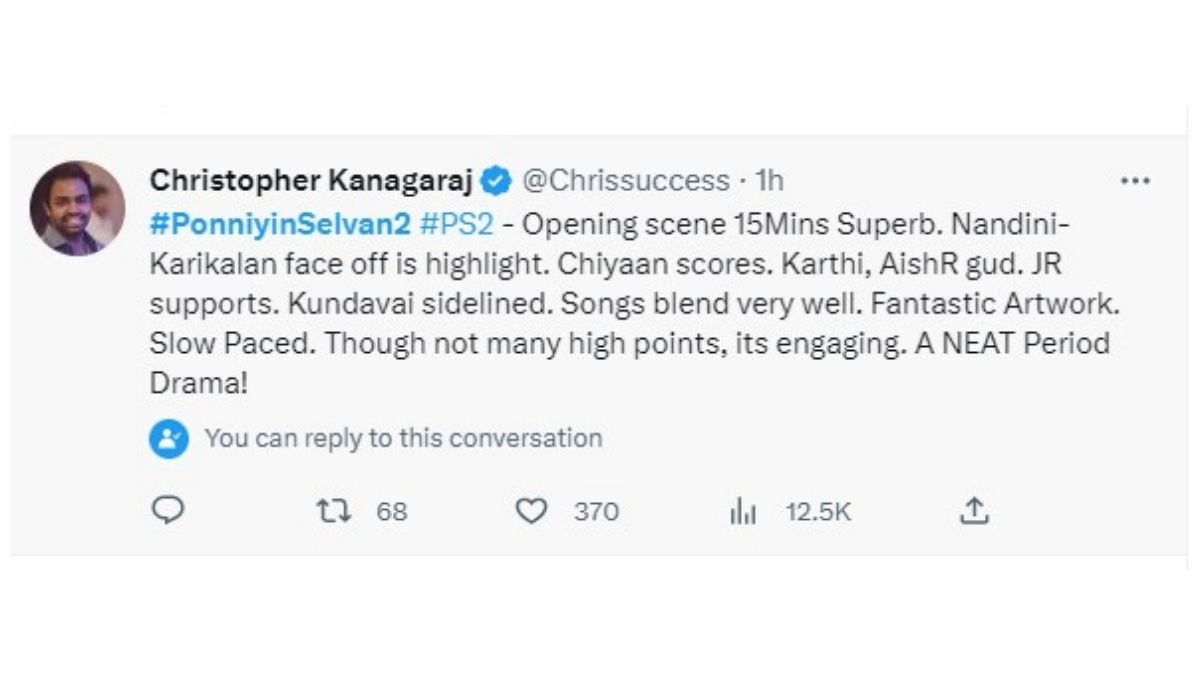Click the share upload arrow icon
The image size is (1200, 675).
coord(973,511)
